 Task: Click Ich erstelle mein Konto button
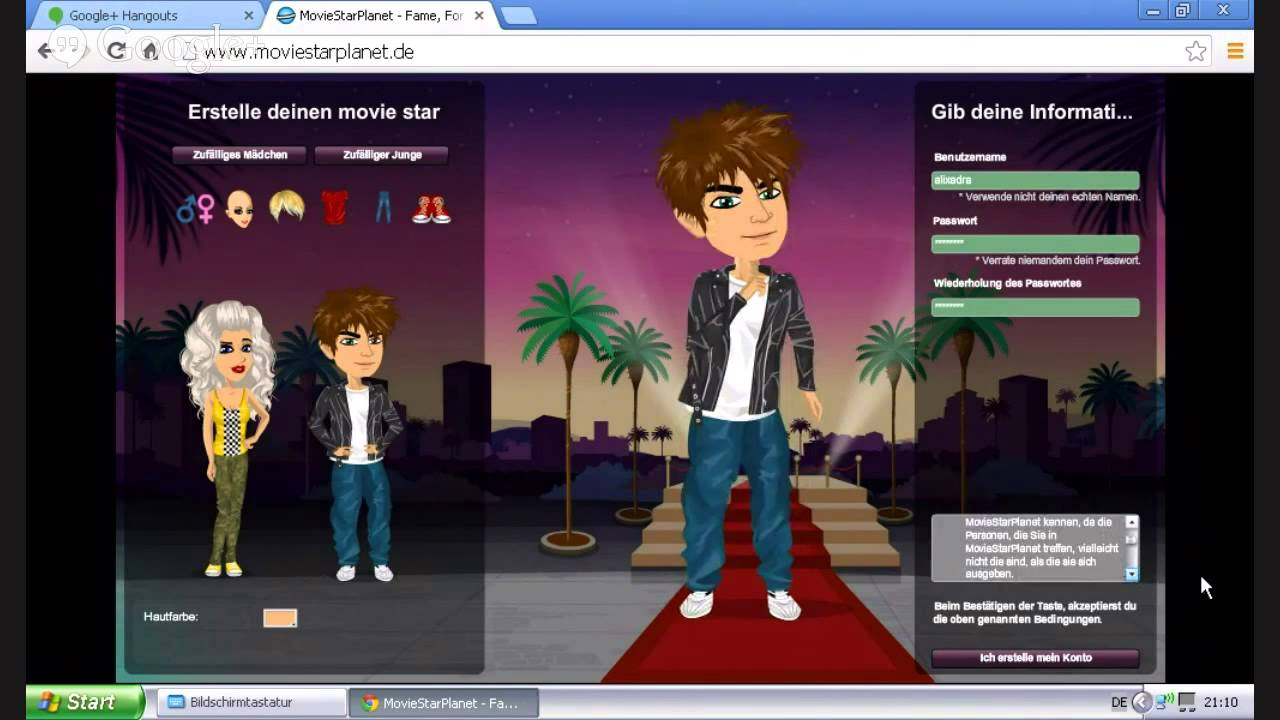[1035, 658]
